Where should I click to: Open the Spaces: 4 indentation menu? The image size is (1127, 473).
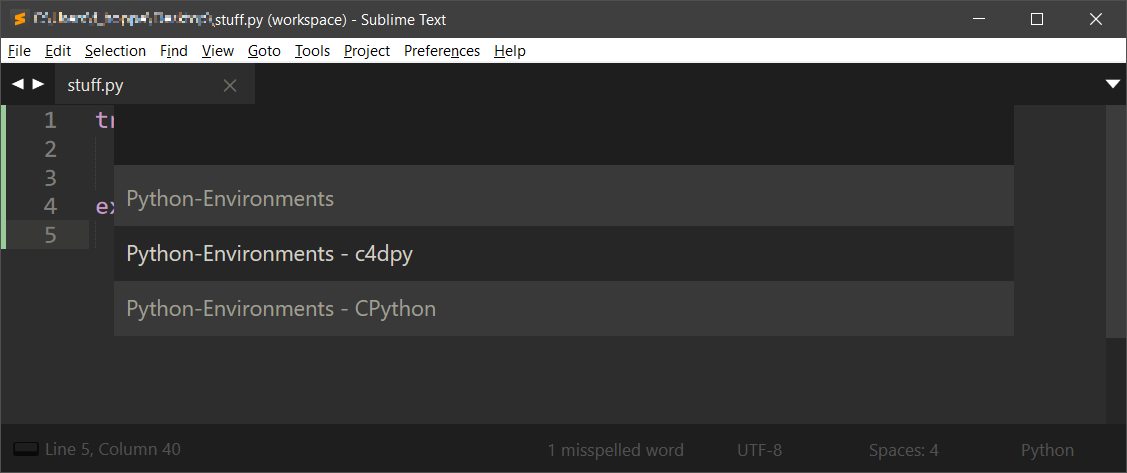tap(903, 450)
